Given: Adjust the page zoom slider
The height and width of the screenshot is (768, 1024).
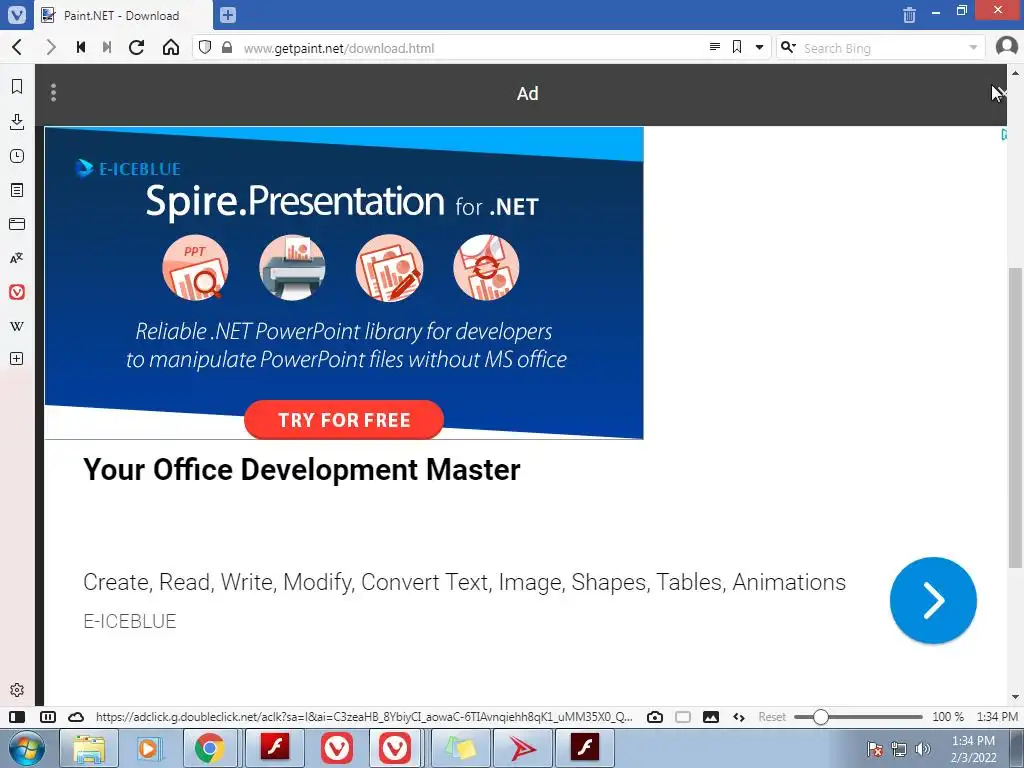Looking at the screenshot, I should tap(858, 717).
